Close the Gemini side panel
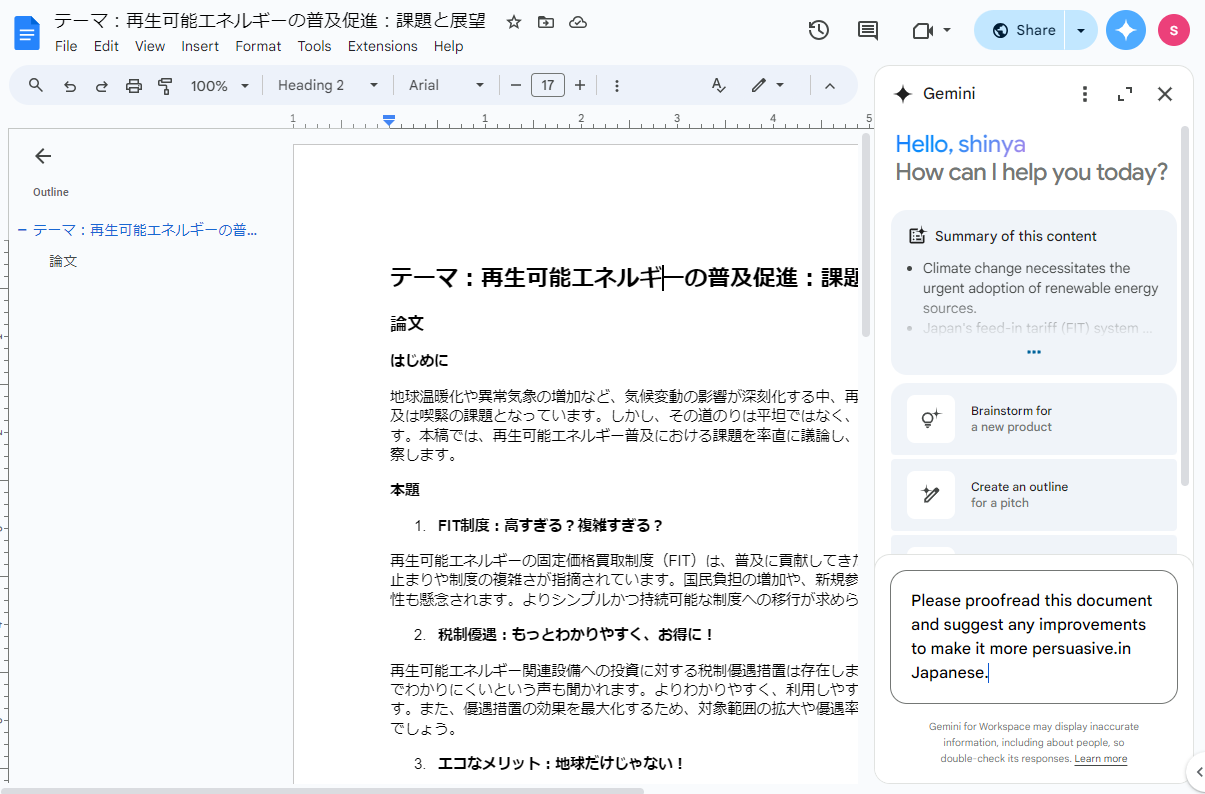This screenshot has width=1205, height=794. pos(1165,94)
